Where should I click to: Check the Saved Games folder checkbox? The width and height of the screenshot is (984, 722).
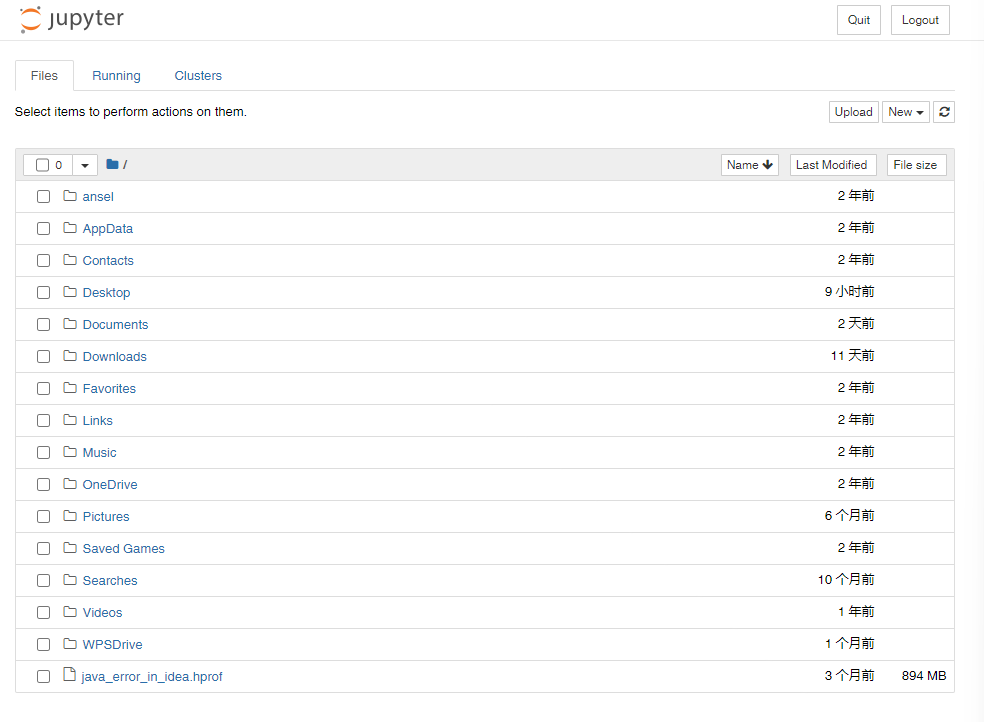tap(43, 548)
